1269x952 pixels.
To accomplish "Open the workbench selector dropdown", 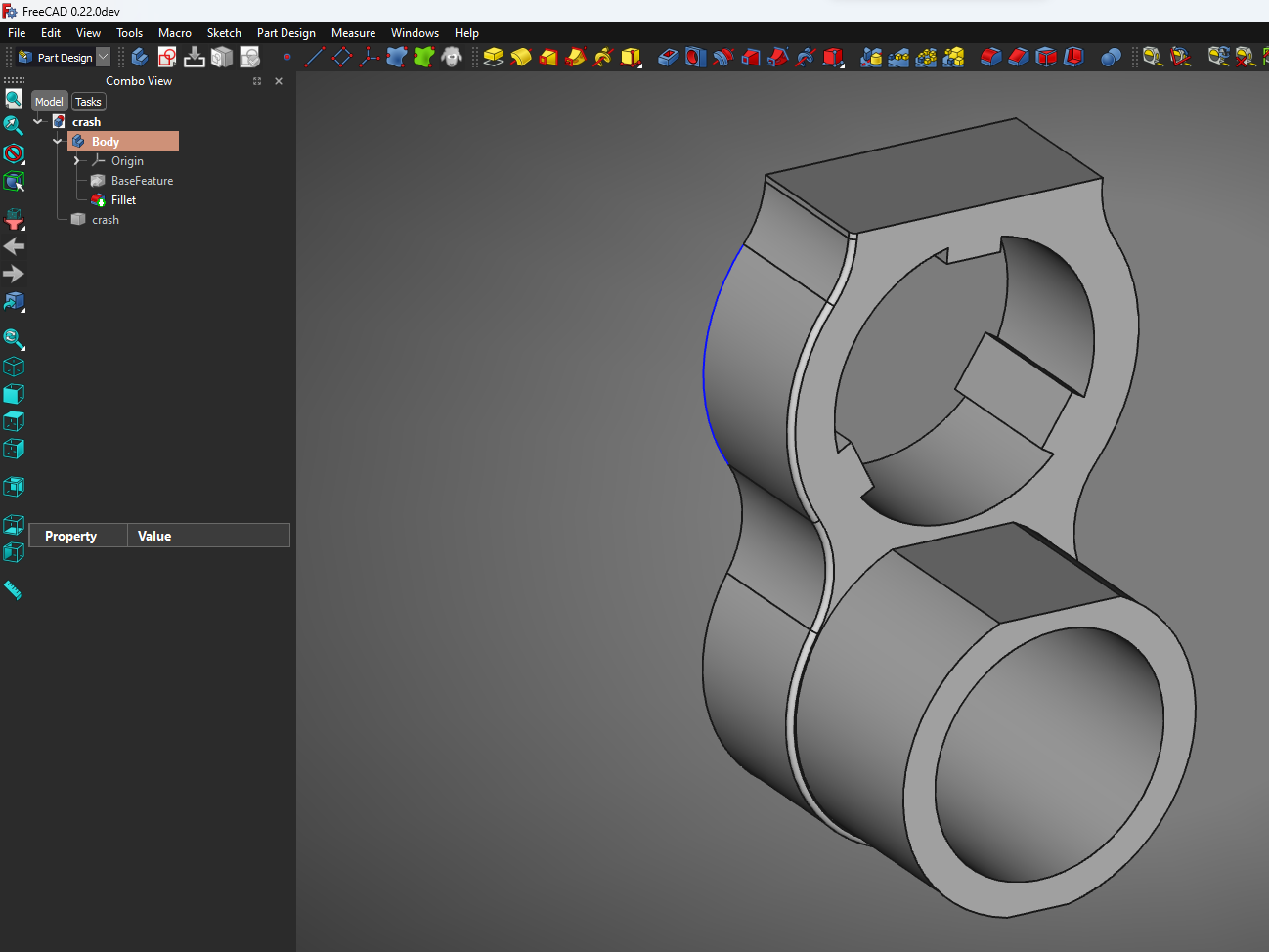I will (103, 57).
